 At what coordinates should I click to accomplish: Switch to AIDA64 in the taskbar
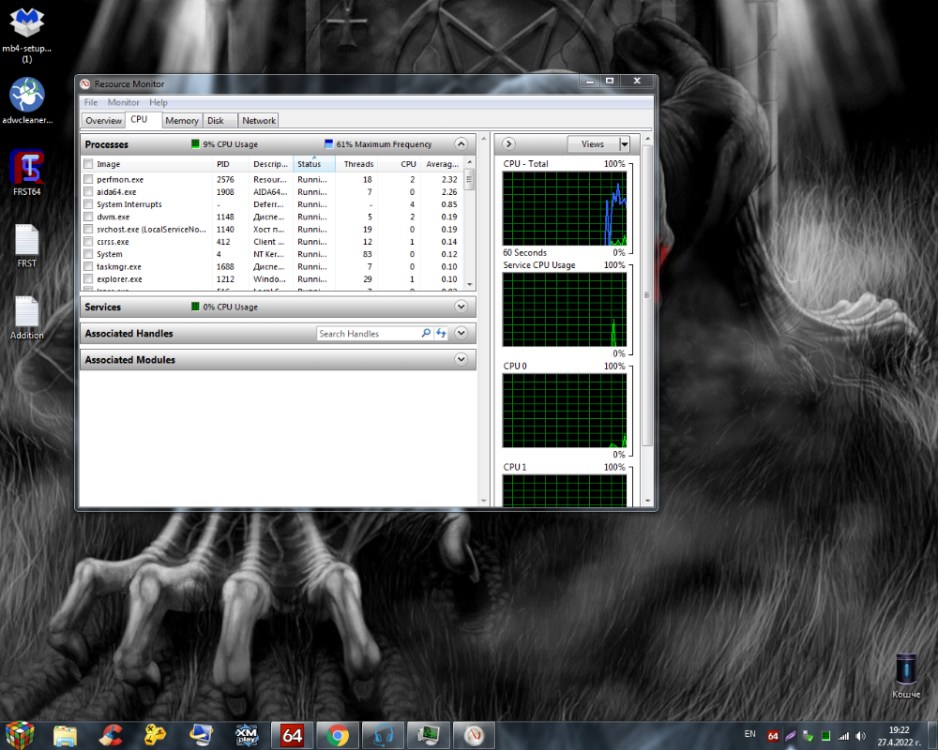292,736
